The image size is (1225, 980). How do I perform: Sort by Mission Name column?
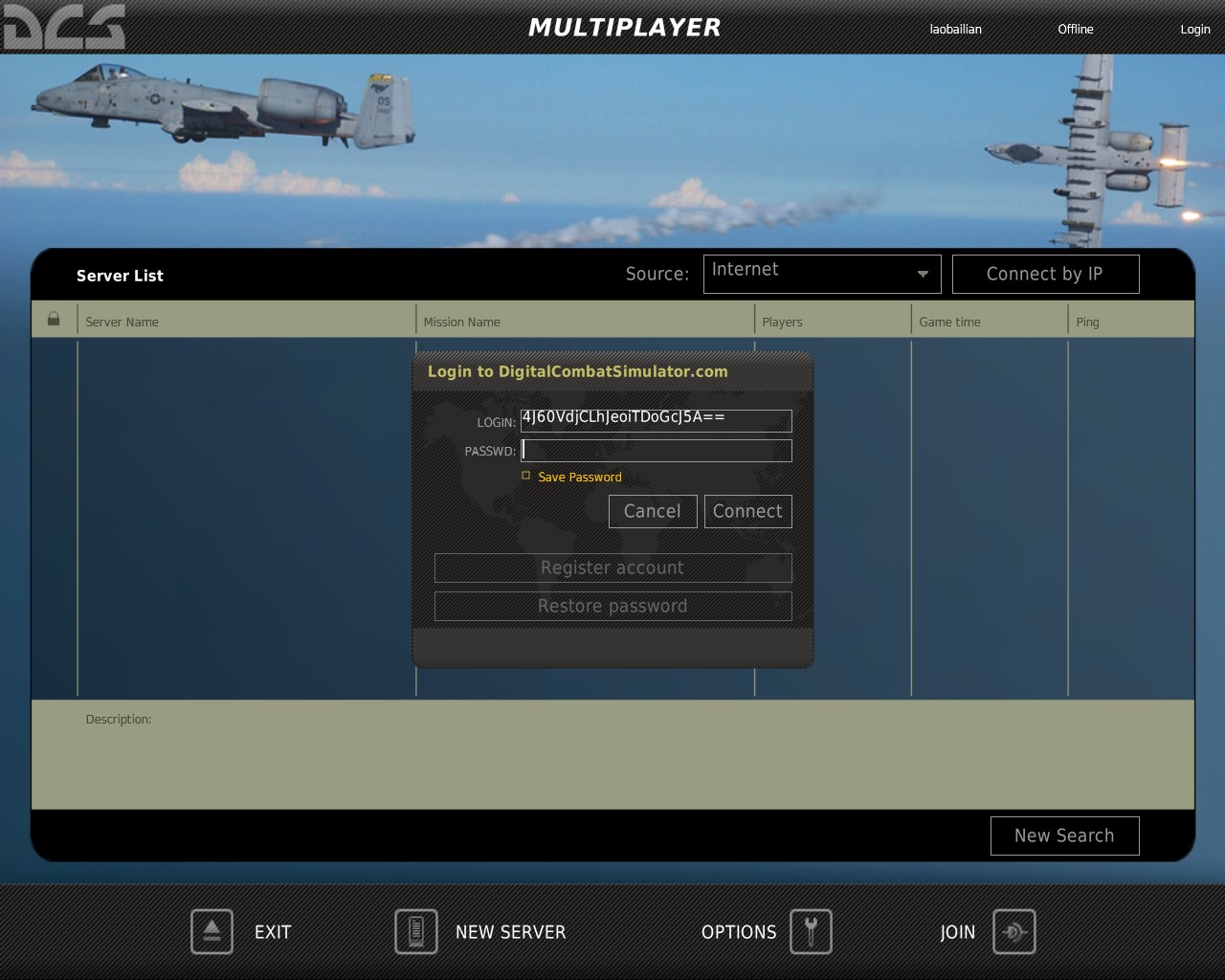[x=585, y=322]
